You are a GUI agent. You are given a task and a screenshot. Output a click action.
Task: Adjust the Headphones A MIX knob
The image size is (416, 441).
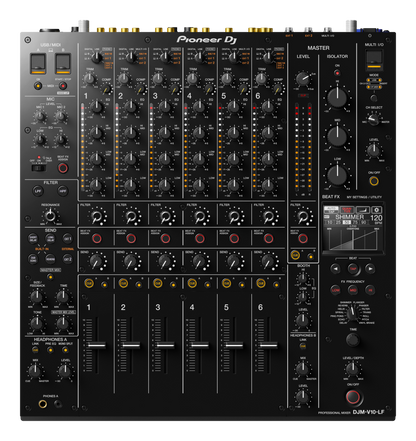35,371
